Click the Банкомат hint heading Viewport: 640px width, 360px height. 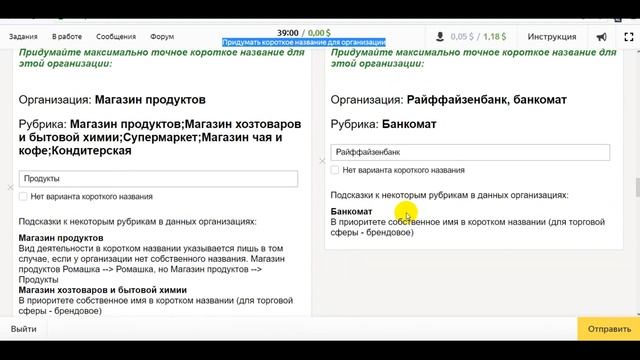point(351,211)
